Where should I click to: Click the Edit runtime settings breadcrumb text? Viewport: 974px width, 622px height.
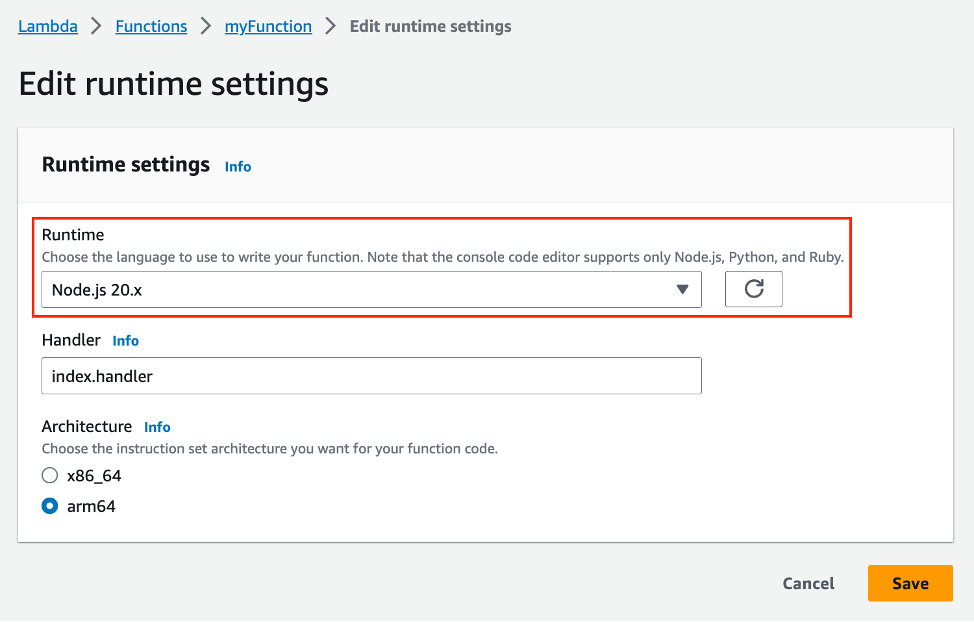430,26
